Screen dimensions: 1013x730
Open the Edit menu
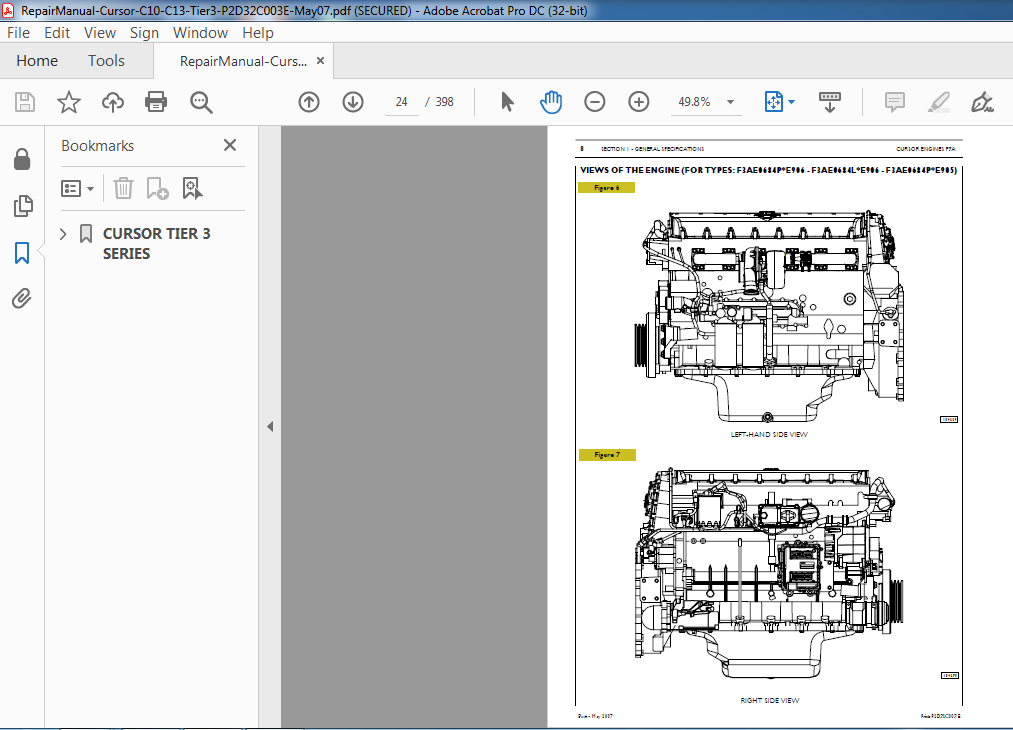tap(57, 32)
